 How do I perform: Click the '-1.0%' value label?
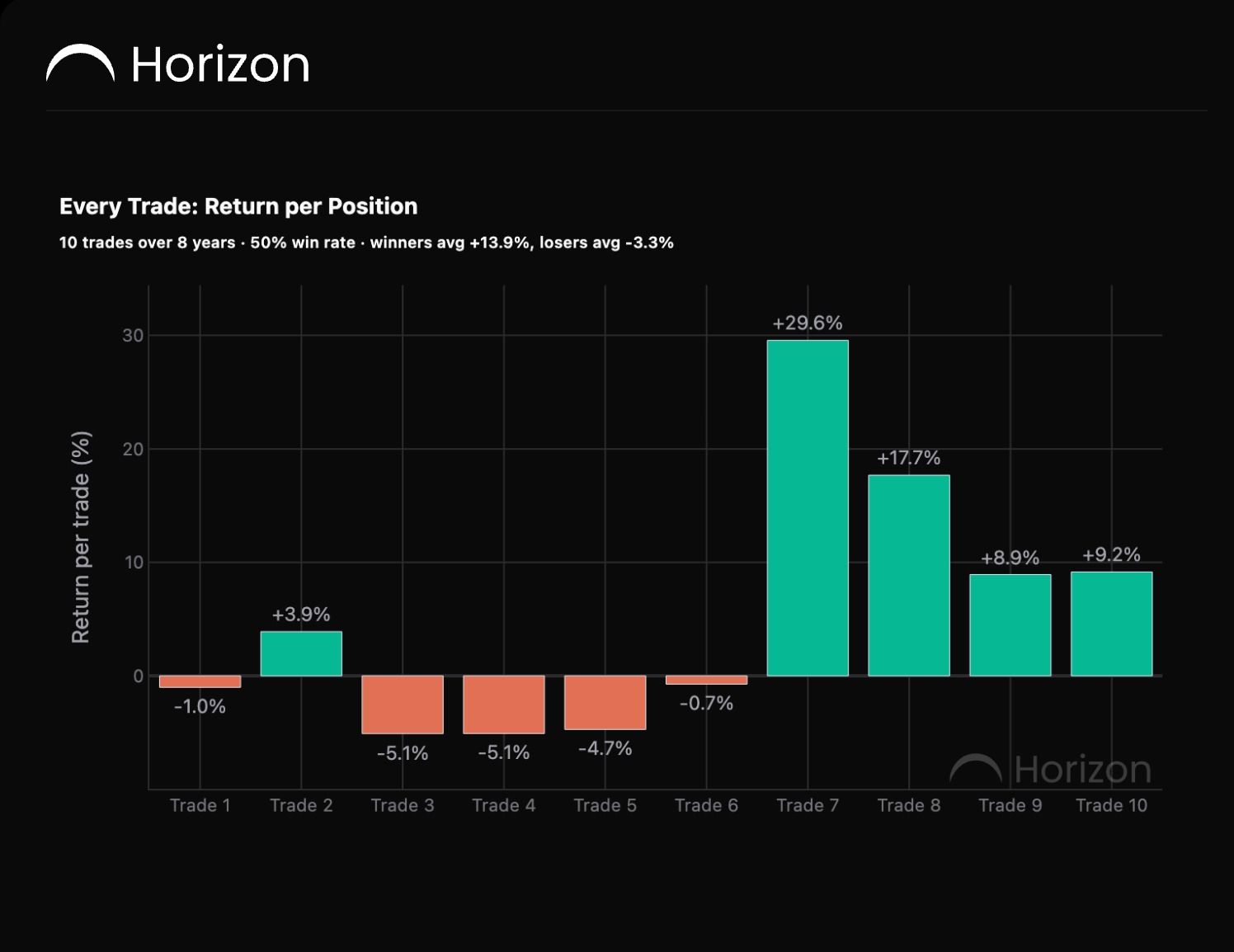200,706
